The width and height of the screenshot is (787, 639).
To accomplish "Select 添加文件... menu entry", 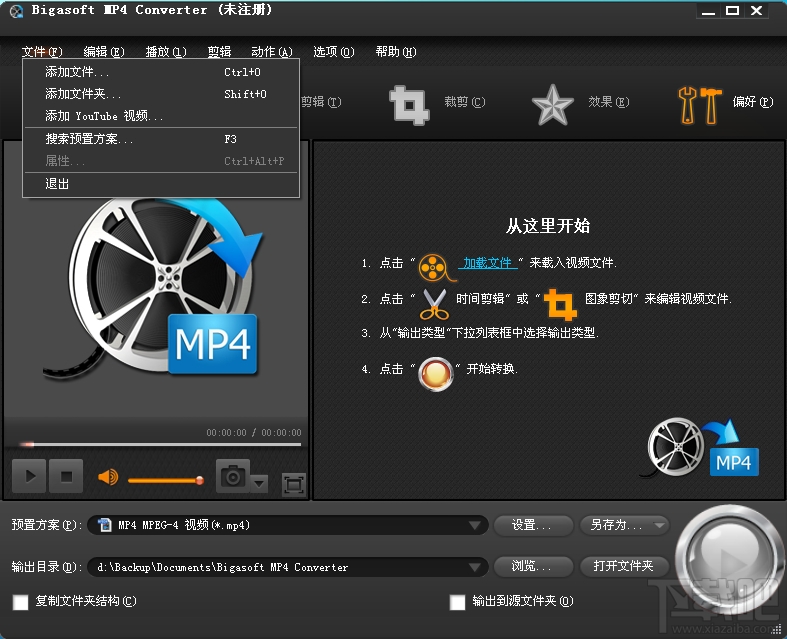I will click(x=161, y=72).
